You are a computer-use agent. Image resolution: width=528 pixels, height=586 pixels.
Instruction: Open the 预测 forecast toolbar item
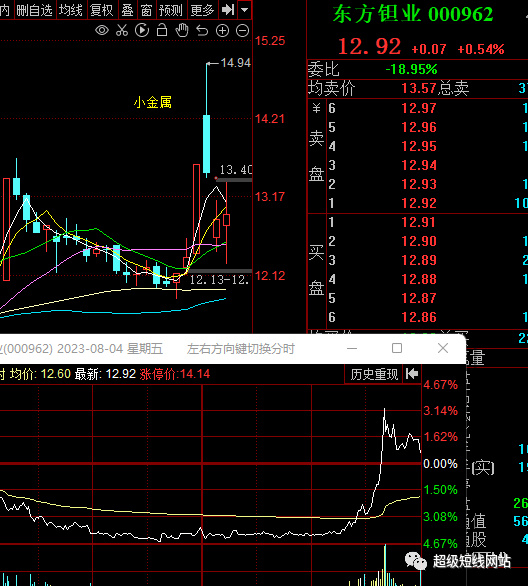(x=170, y=10)
